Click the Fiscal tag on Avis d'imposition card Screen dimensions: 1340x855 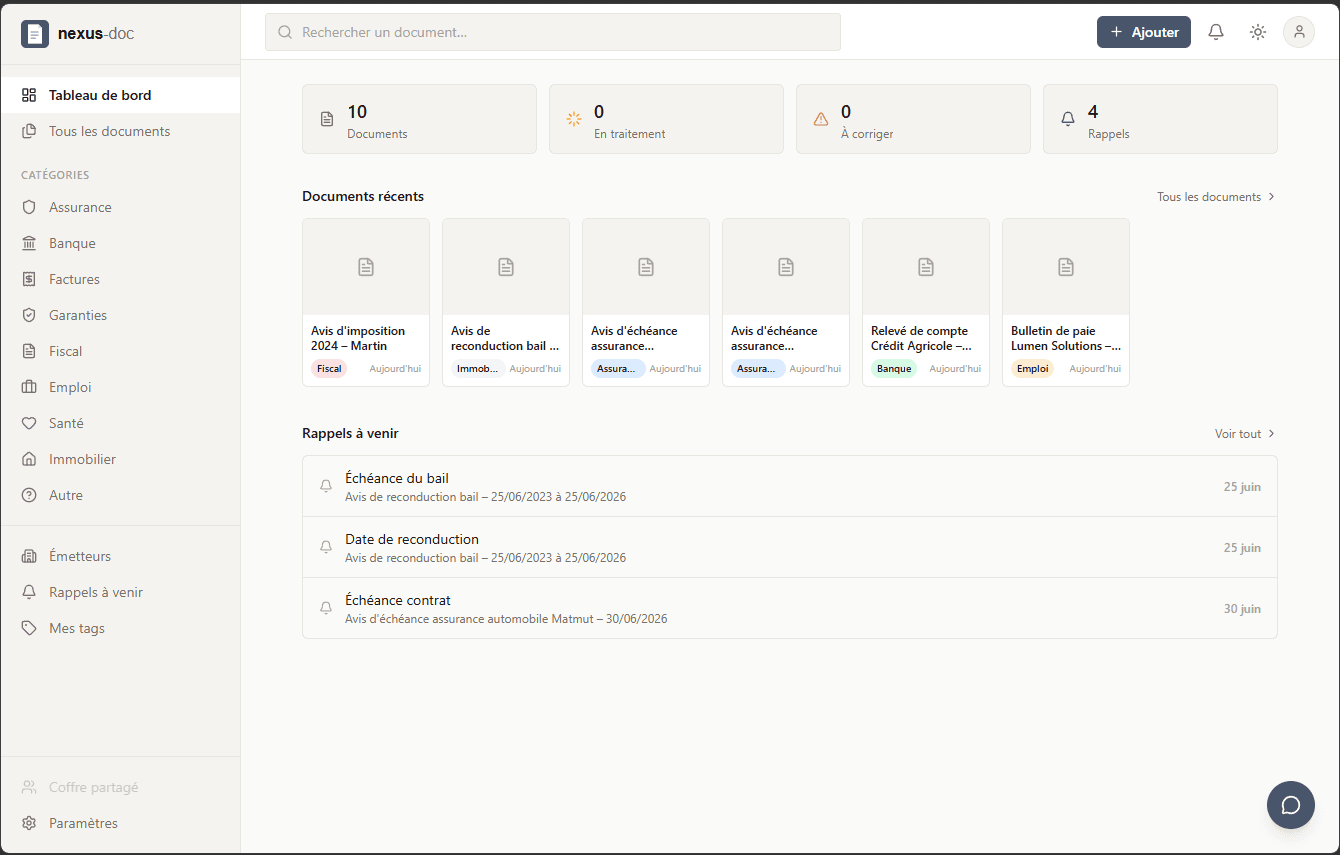point(329,369)
